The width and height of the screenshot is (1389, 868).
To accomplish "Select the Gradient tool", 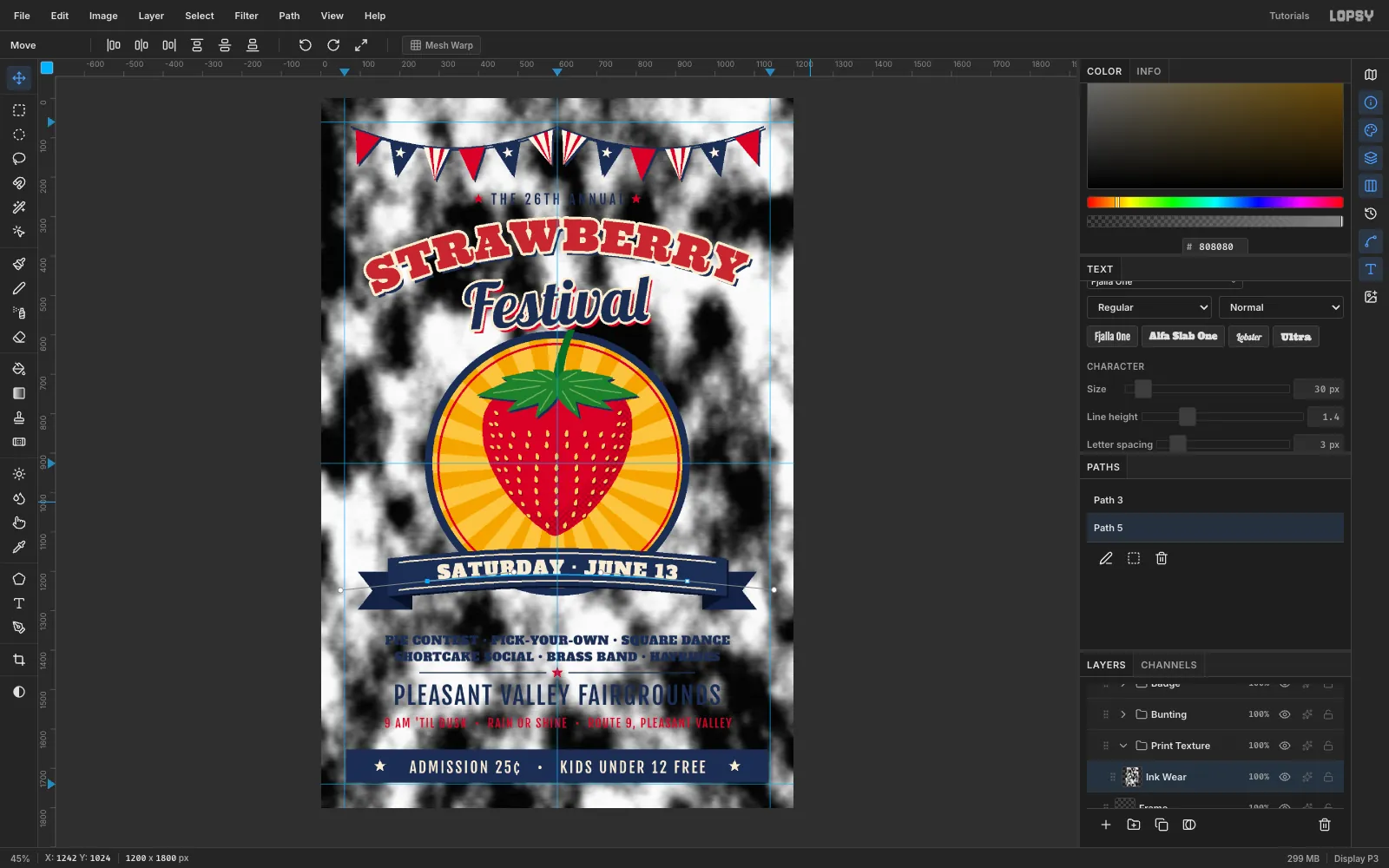I will (19, 393).
